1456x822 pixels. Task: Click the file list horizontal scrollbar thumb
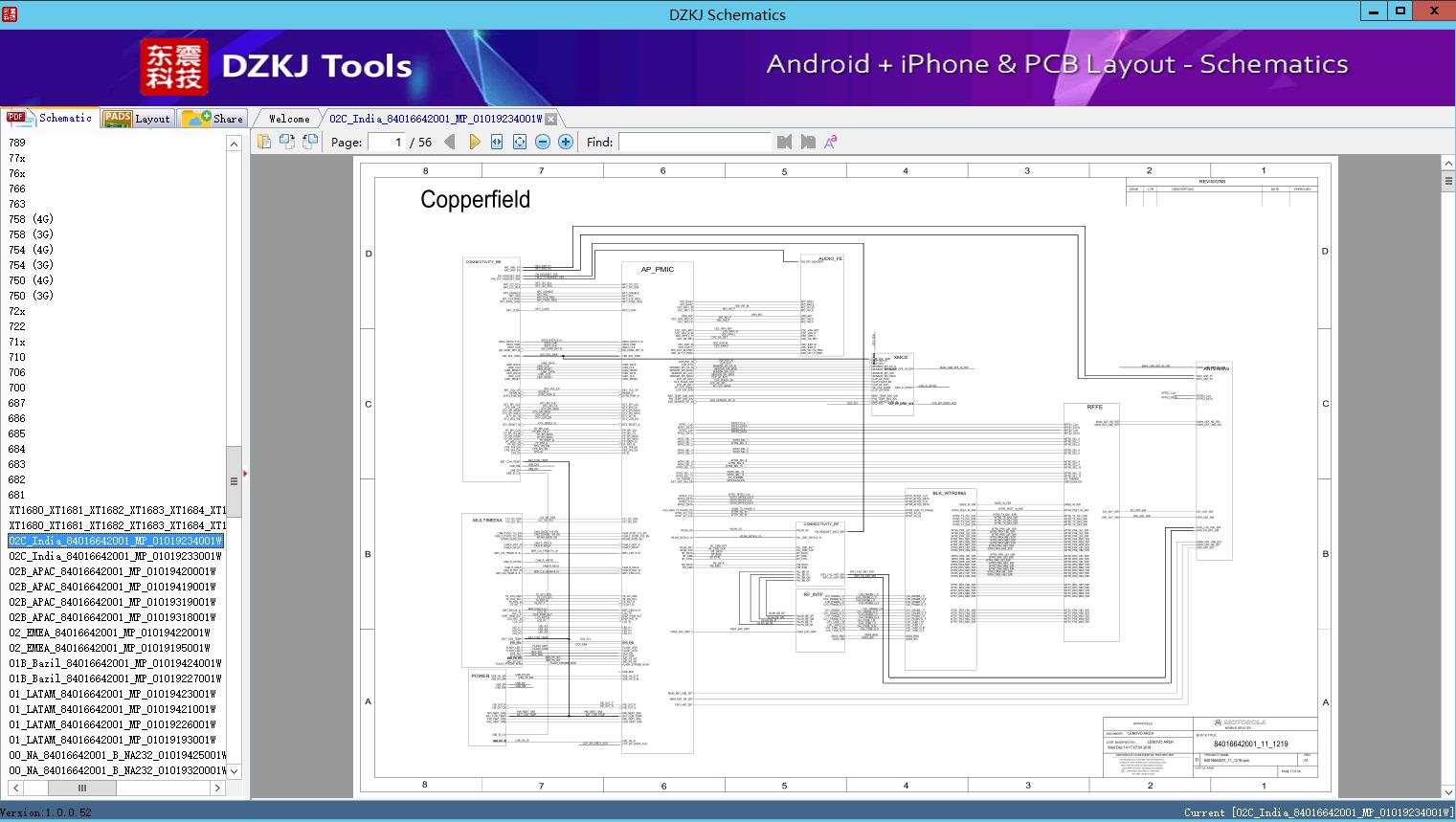[x=82, y=788]
